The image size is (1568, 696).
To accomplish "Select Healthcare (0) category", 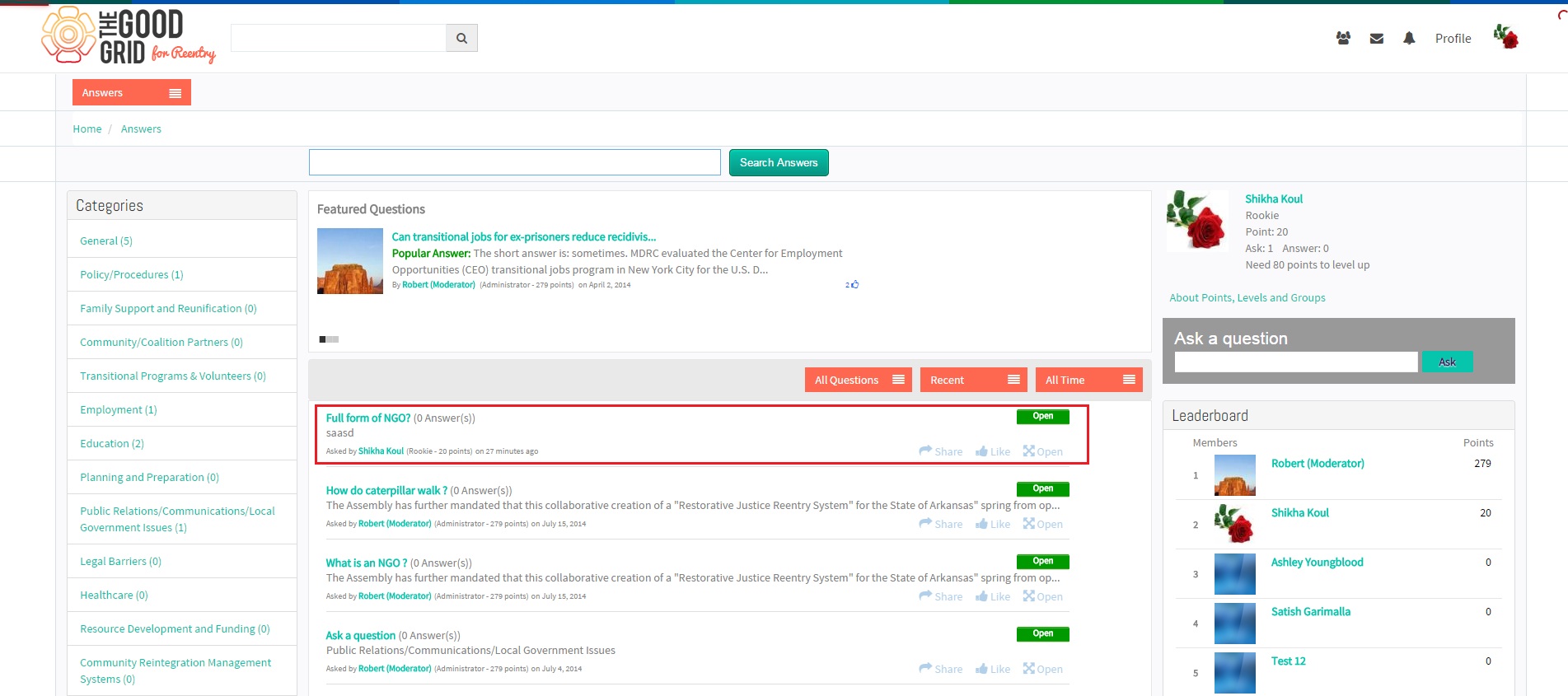I will point(114,596).
